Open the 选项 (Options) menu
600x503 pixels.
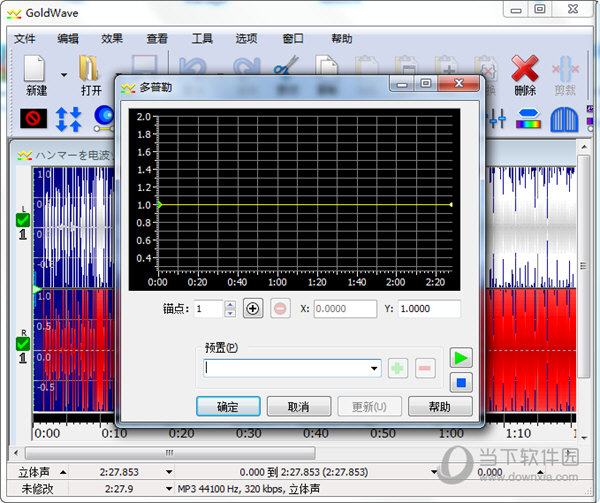246,39
